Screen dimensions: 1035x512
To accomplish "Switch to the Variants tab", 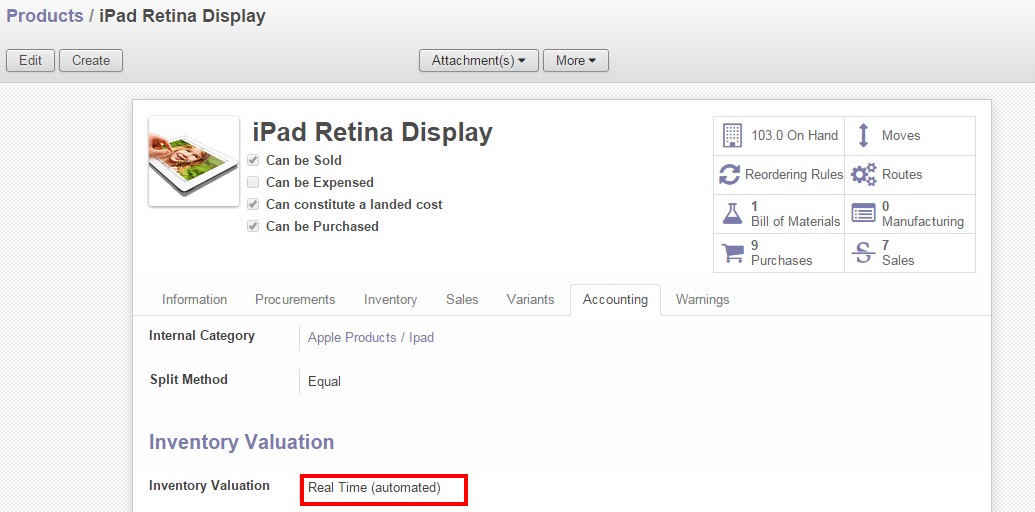I will pyautogui.click(x=530, y=300).
